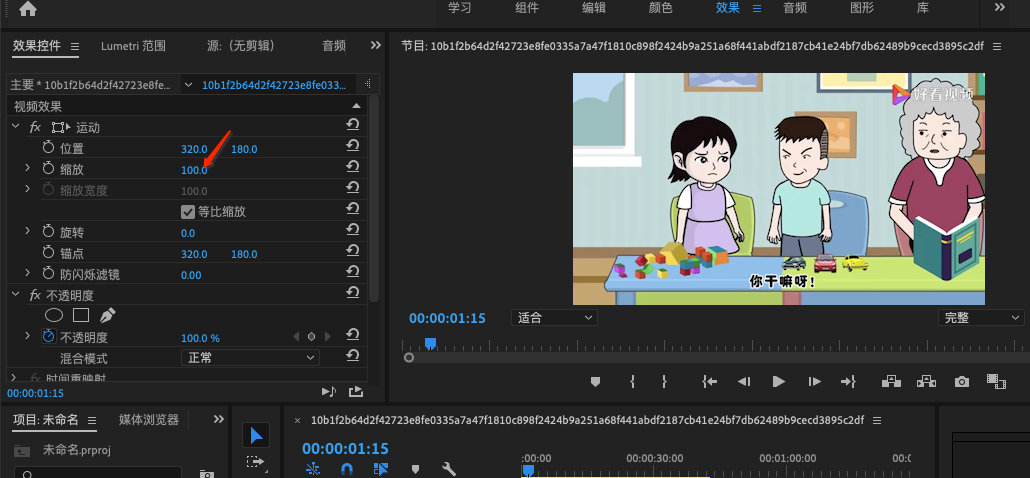Click the timeline ruler playhead
This screenshot has height=478, width=1030.
(x=527, y=470)
